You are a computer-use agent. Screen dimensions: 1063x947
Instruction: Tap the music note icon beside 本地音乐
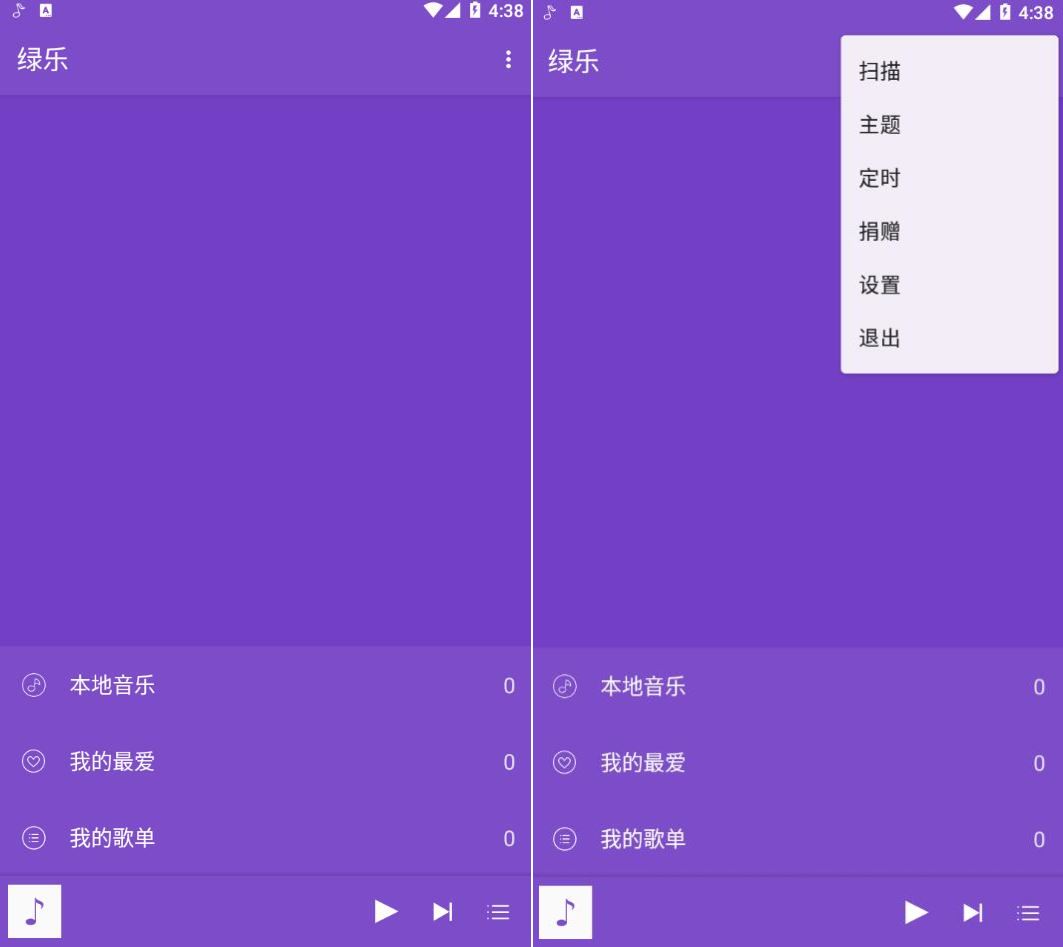(x=33, y=686)
